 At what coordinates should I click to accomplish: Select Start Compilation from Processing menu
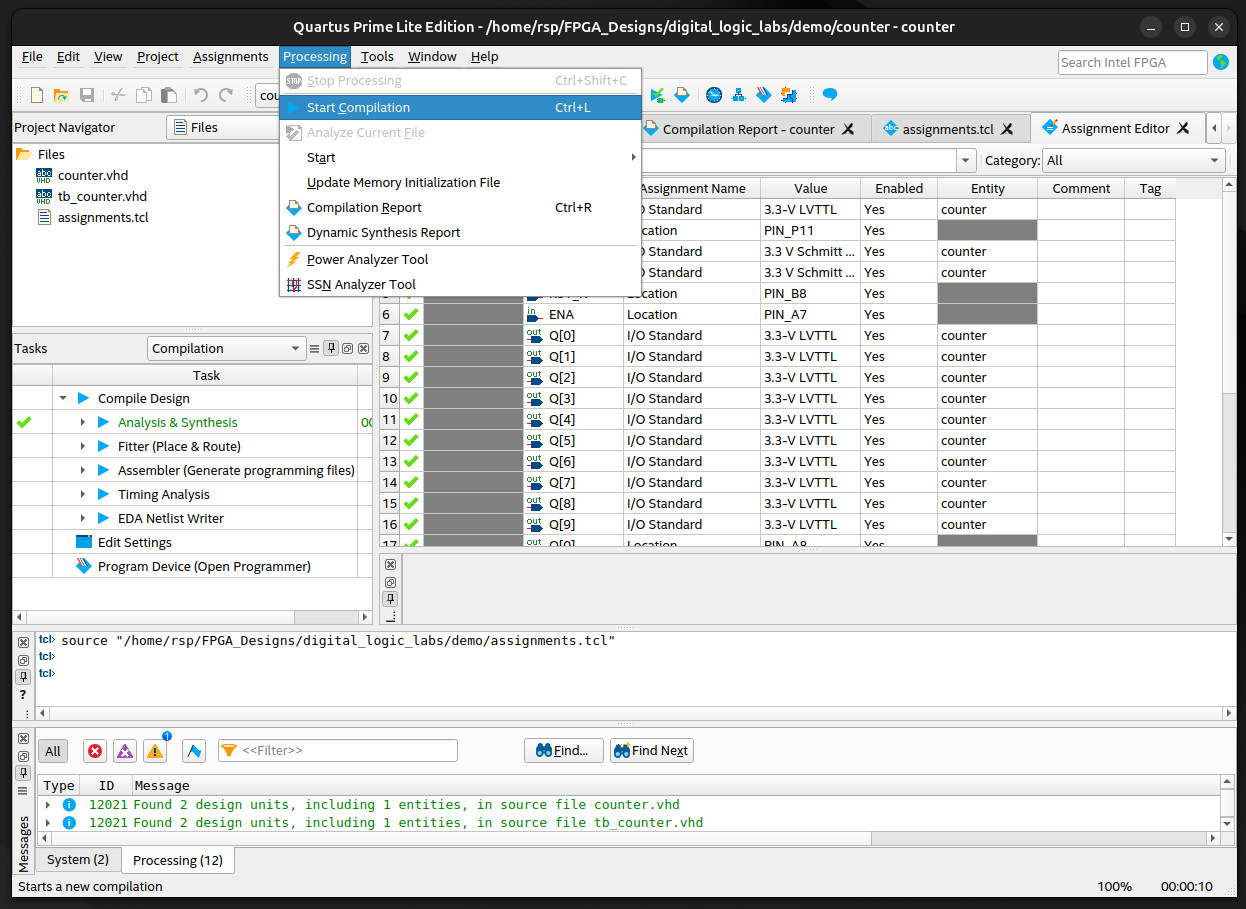pos(358,108)
